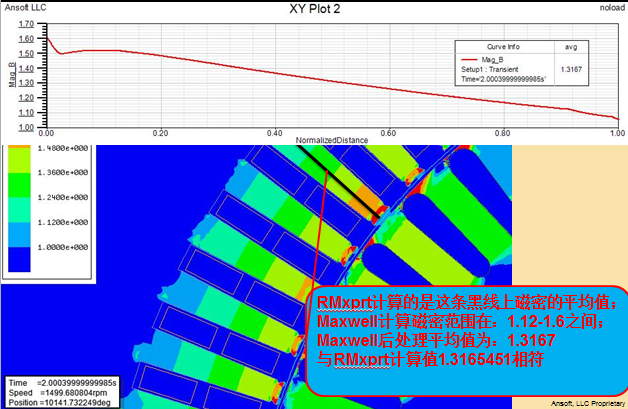Select the Mag_B vertical axis label
The height and width of the screenshot is (409, 628).
(12, 75)
